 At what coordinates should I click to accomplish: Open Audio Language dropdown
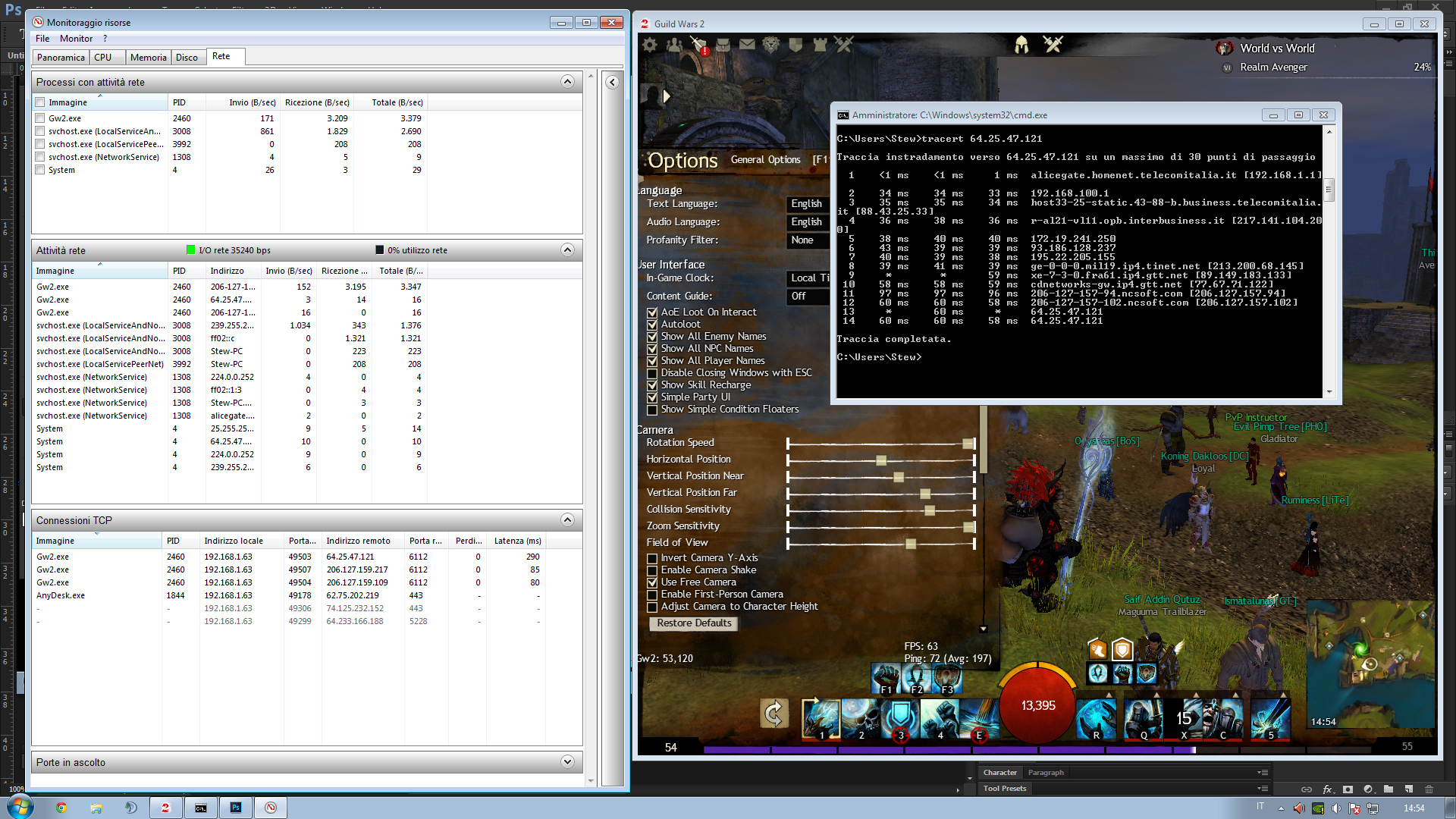point(808,222)
